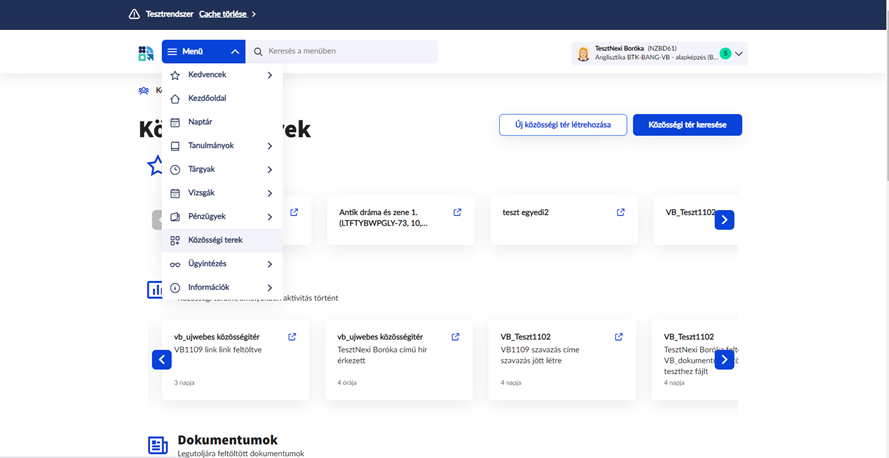Viewport: 889px width, 458px height.
Task: Select Közösségi terek menu item
Action: (215, 240)
